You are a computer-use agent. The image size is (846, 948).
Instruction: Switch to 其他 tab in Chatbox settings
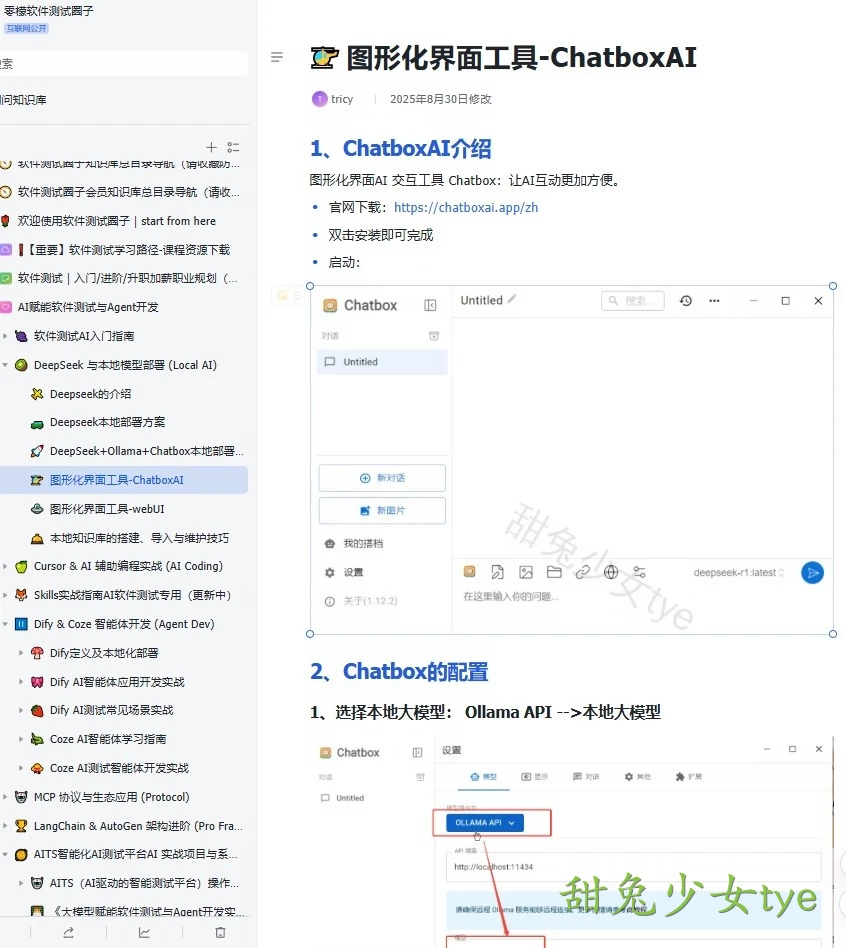coord(637,776)
